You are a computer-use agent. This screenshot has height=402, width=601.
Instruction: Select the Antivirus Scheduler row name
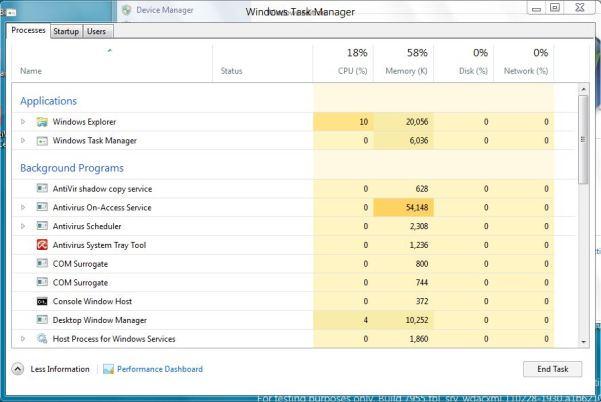pos(87,226)
